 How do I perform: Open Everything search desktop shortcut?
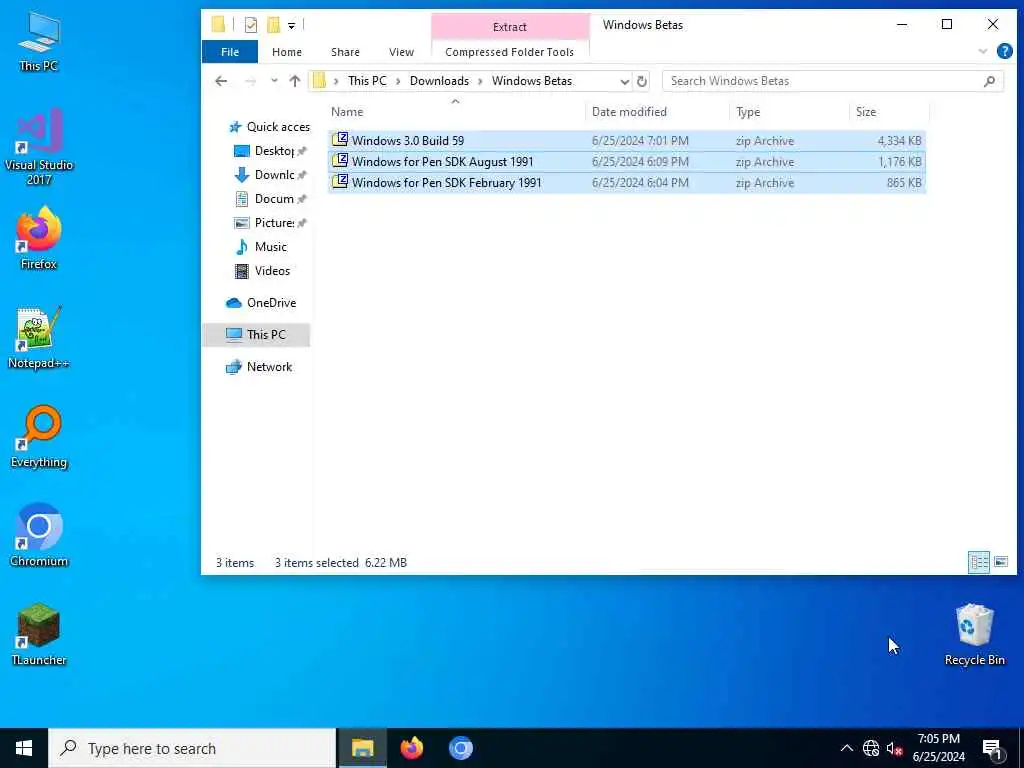pyautogui.click(x=39, y=437)
